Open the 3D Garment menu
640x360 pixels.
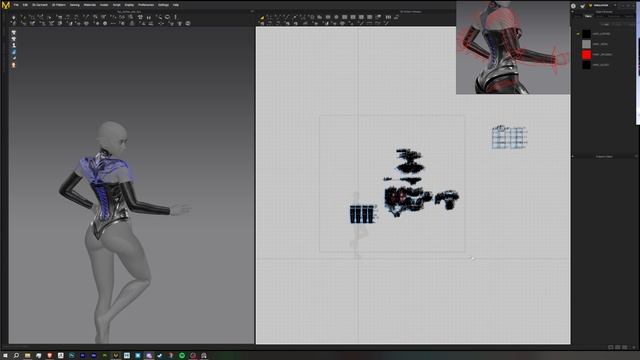pyautogui.click(x=40, y=5)
